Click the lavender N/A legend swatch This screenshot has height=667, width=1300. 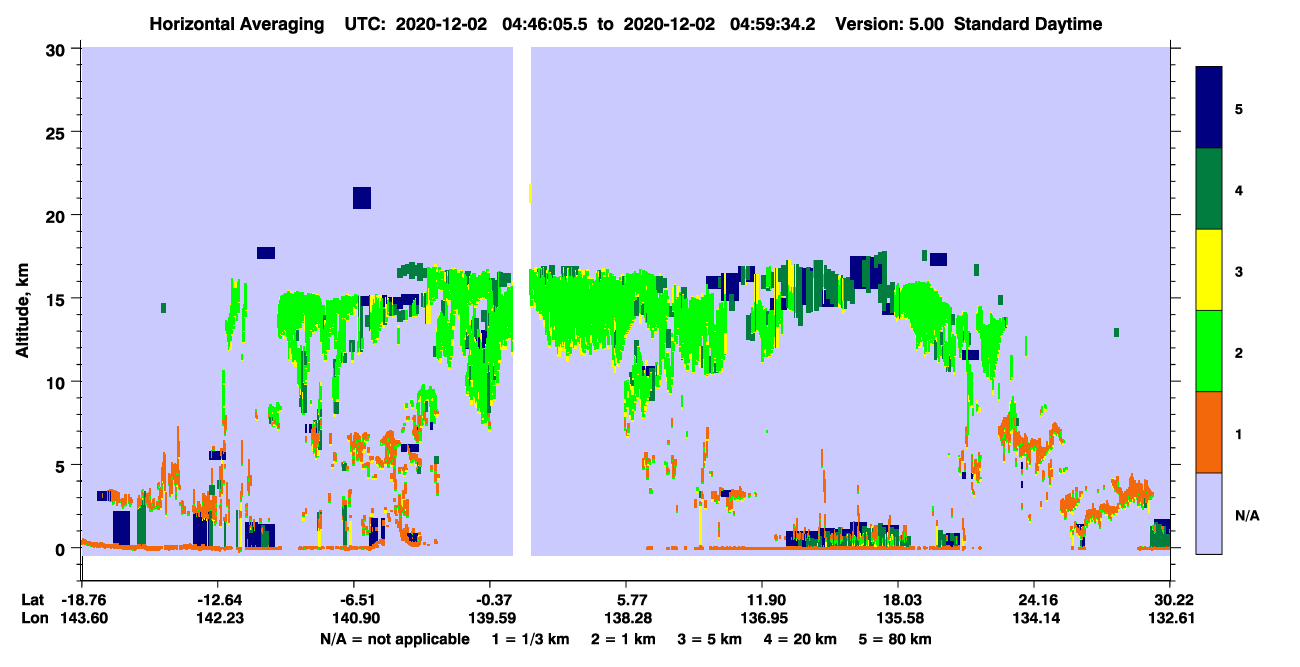point(1209,512)
